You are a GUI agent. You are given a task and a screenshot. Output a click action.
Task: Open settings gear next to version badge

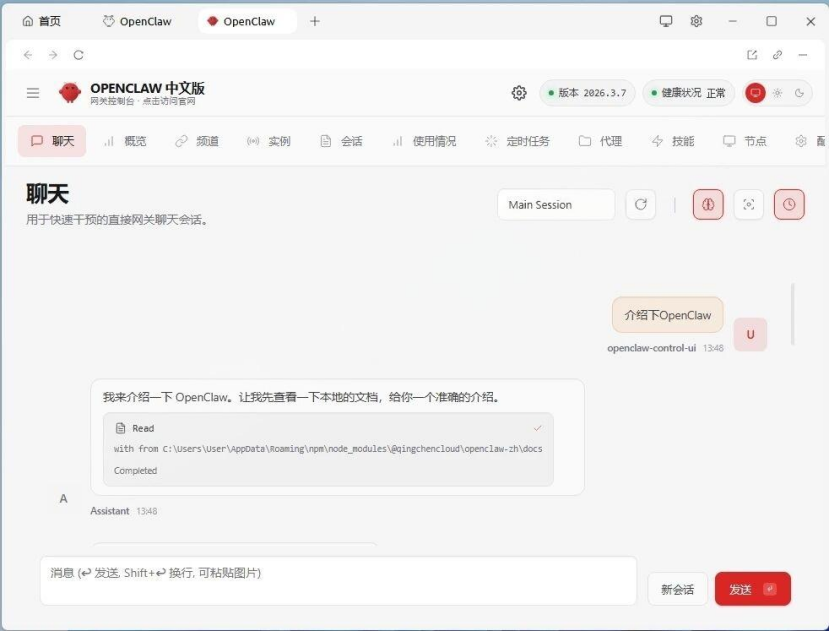coord(519,93)
